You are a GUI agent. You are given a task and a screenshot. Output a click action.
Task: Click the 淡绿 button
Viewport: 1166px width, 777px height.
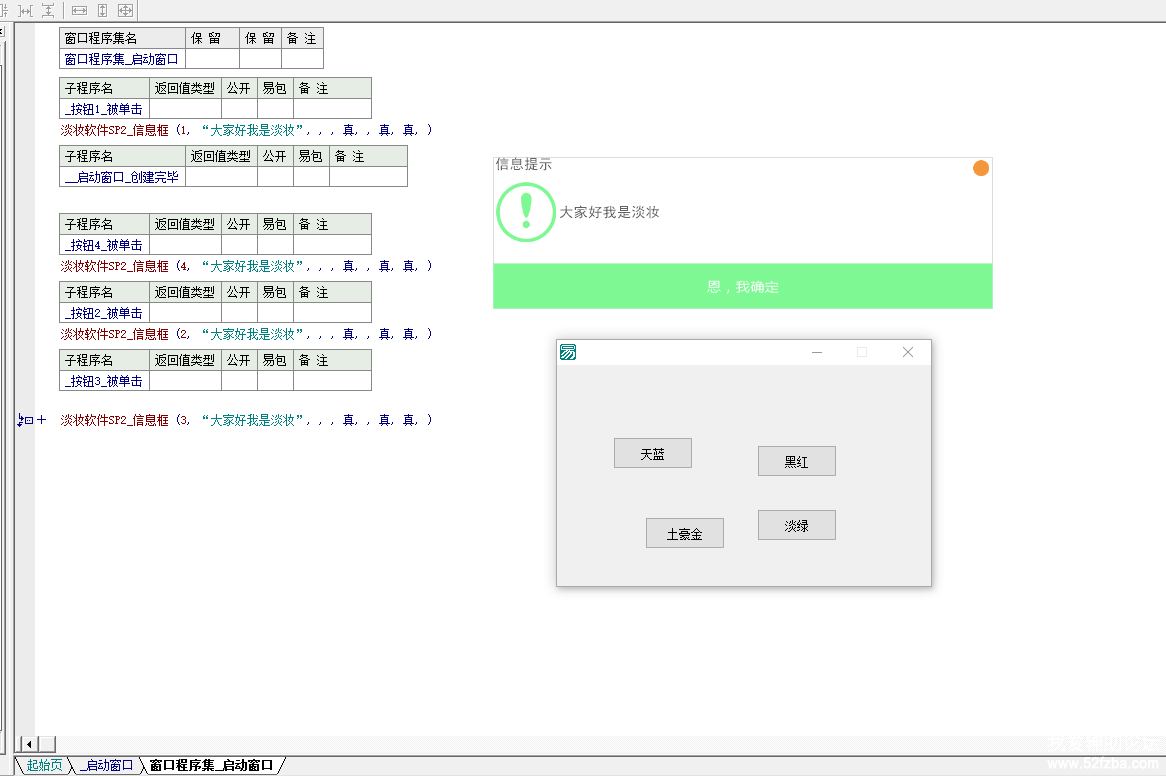(796, 525)
